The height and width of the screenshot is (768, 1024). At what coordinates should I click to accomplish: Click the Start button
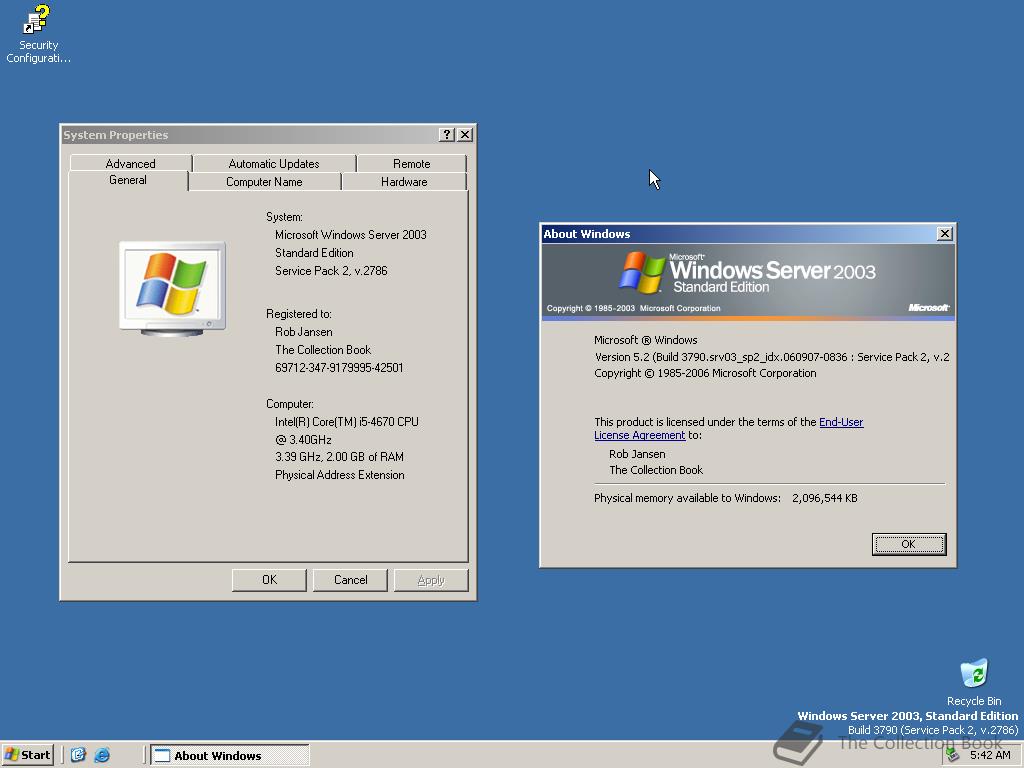[x=27, y=755]
